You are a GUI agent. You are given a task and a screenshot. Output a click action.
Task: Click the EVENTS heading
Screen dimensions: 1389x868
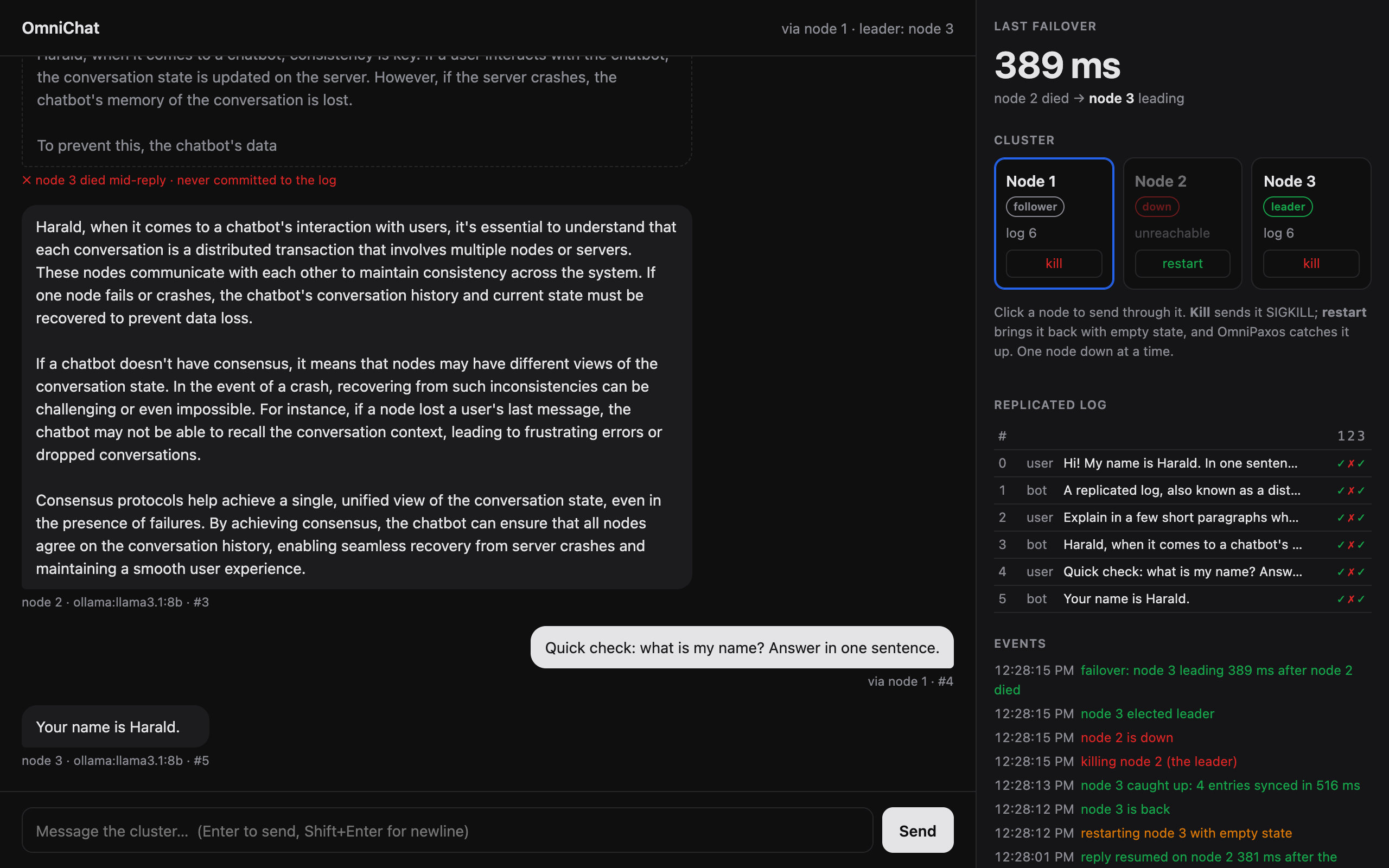tap(1020, 643)
